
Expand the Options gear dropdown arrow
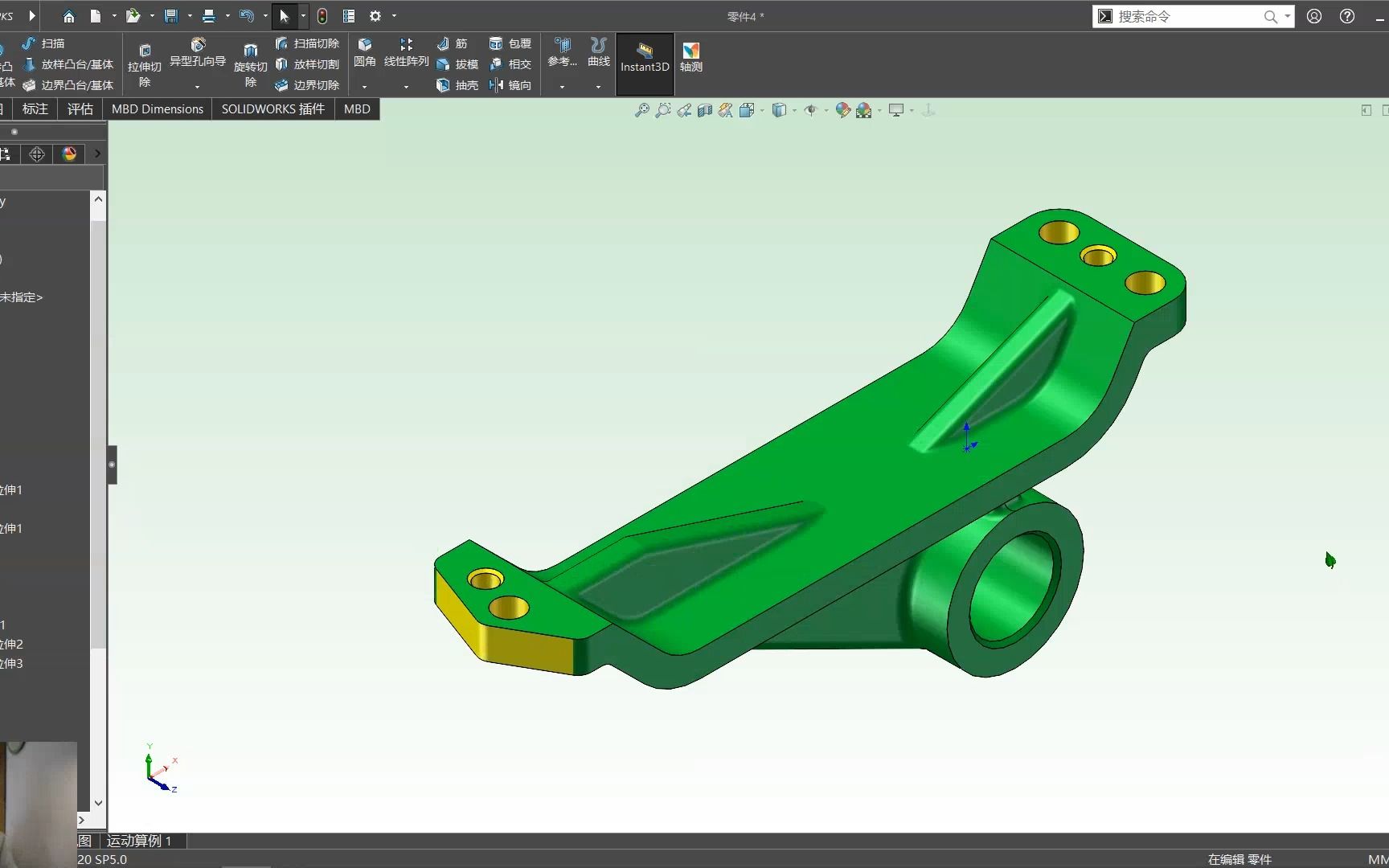coord(394,16)
